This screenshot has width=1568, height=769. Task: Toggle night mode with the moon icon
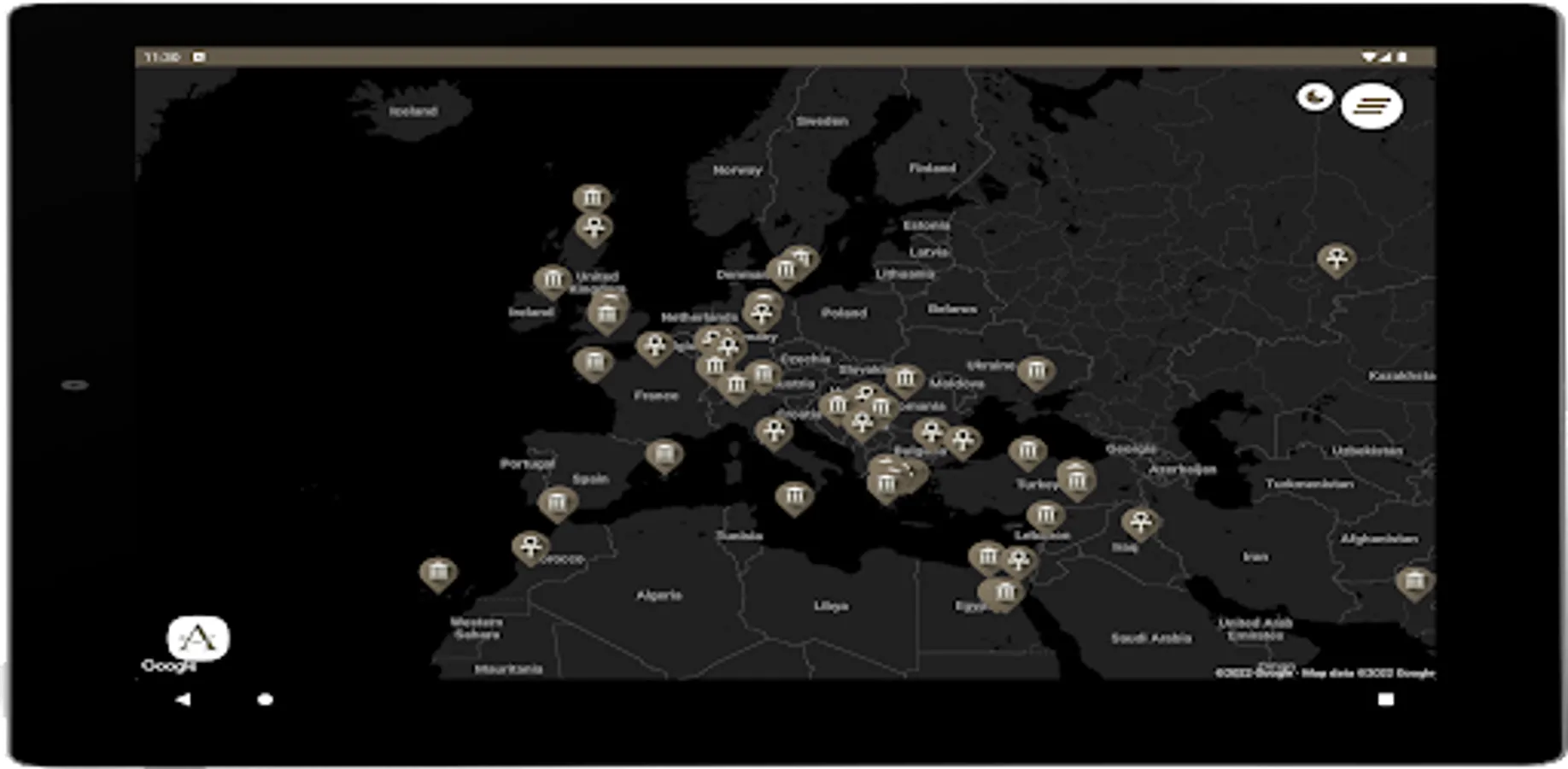pos(1315,97)
